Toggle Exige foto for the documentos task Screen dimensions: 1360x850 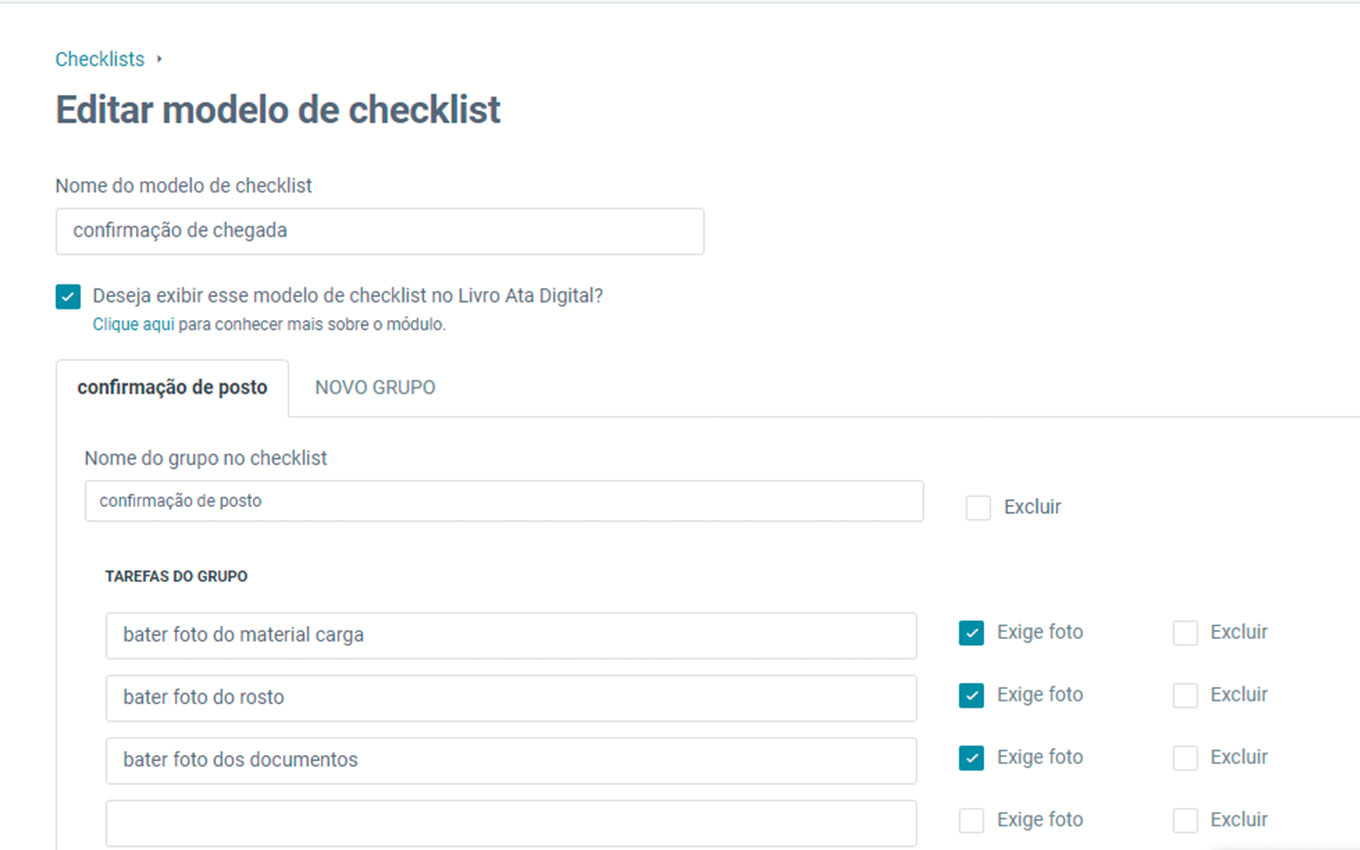(971, 758)
